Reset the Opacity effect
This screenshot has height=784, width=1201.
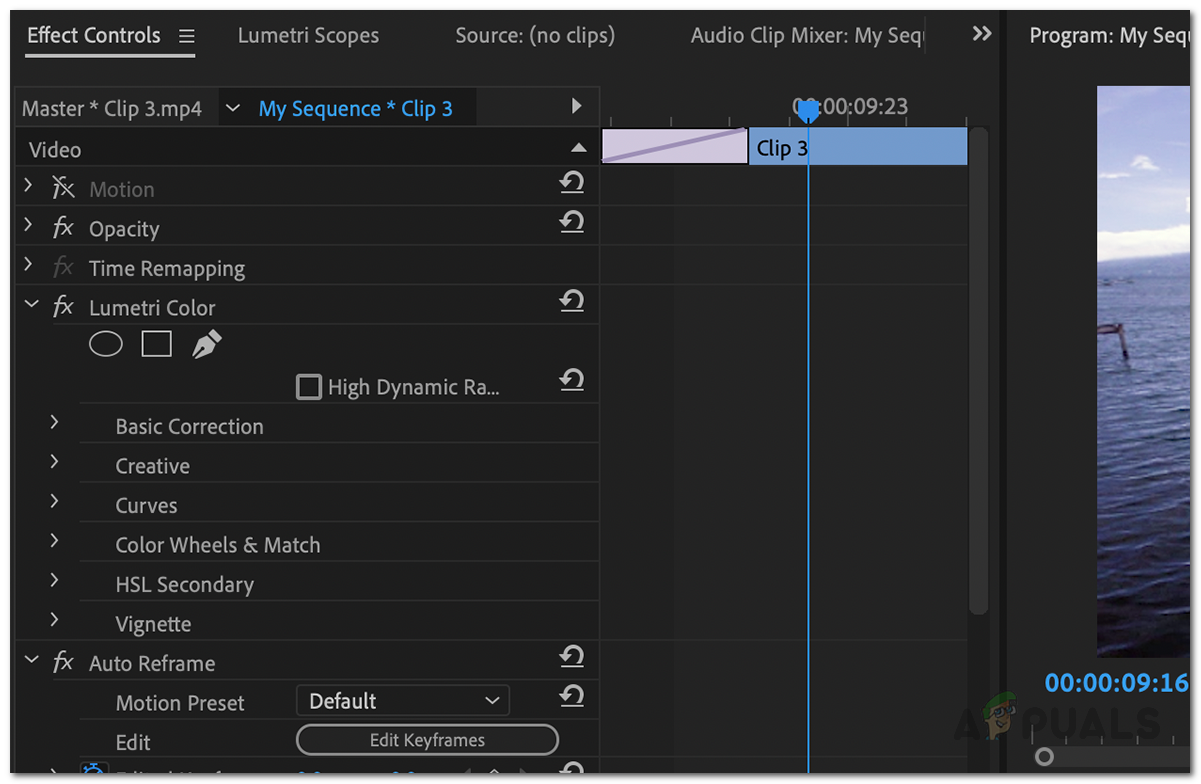572,222
